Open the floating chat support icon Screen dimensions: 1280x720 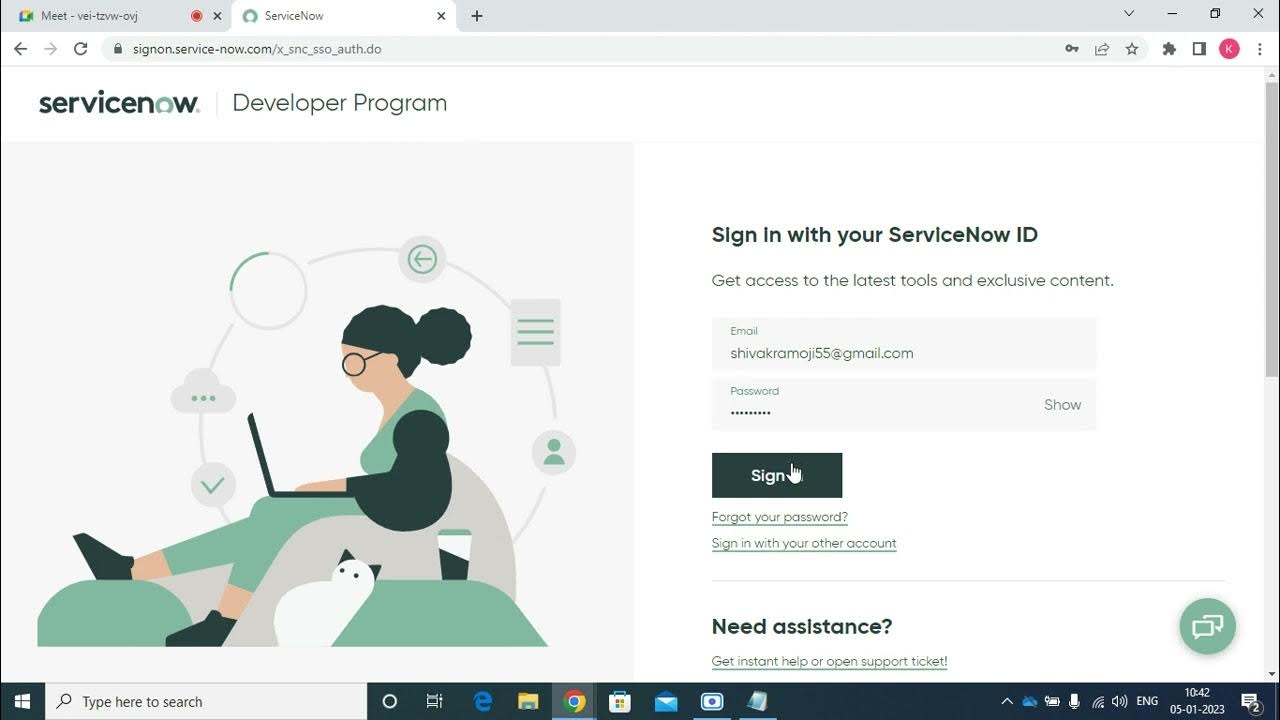pyautogui.click(x=1207, y=626)
